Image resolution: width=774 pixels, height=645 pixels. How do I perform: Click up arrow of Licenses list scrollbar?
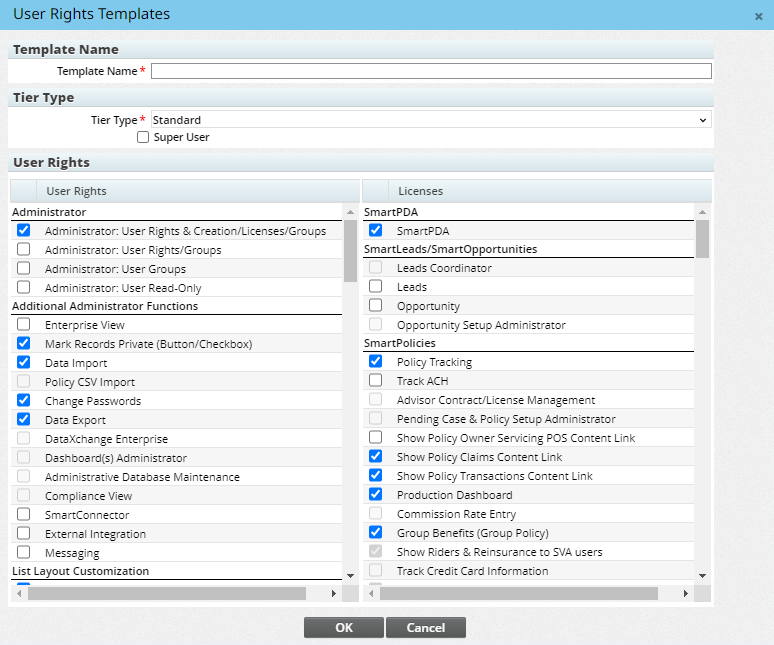tap(702, 212)
